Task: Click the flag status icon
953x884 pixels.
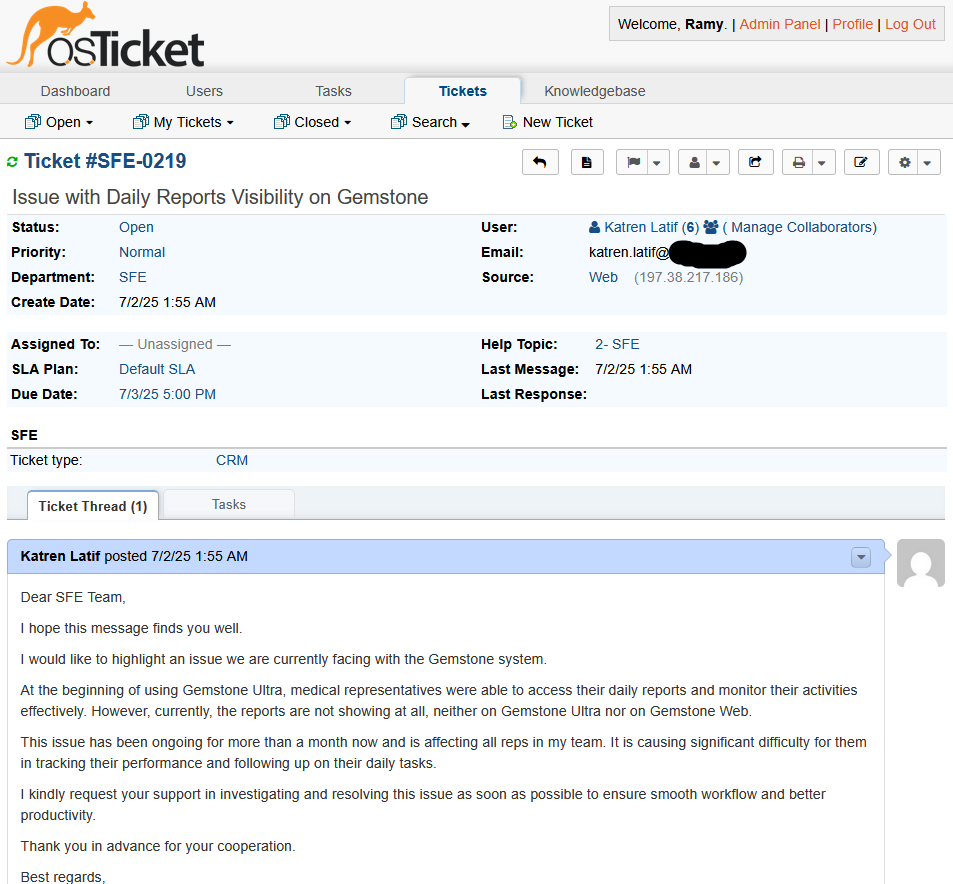Action: [633, 162]
